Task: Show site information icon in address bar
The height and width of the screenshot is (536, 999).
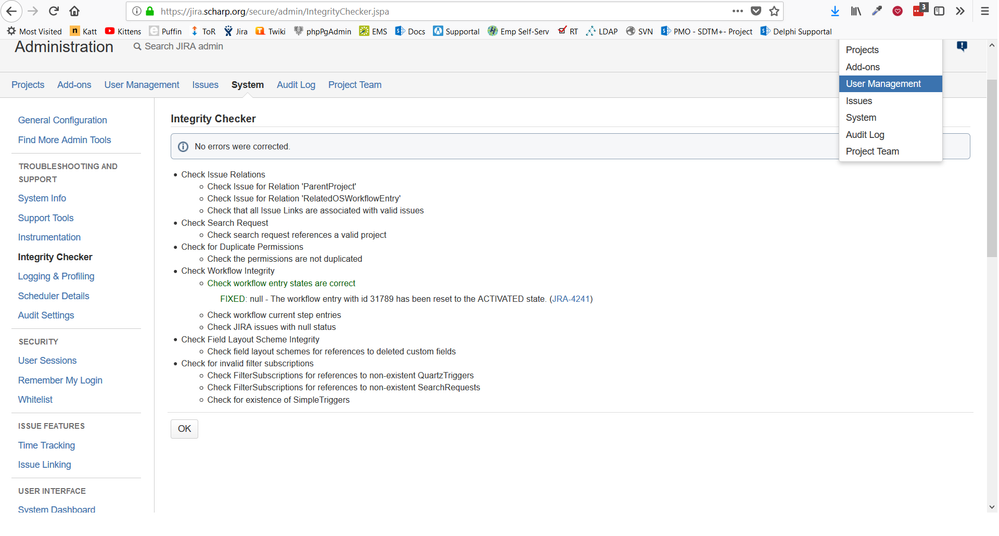Action: pyautogui.click(x=136, y=11)
